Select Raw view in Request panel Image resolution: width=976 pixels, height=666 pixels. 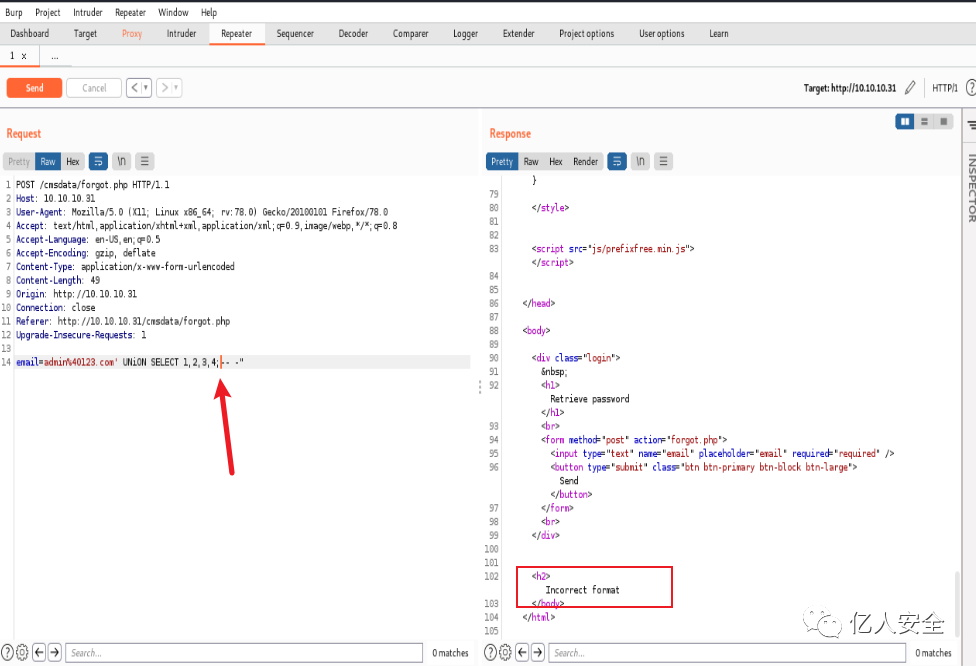[x=48, y=161]
